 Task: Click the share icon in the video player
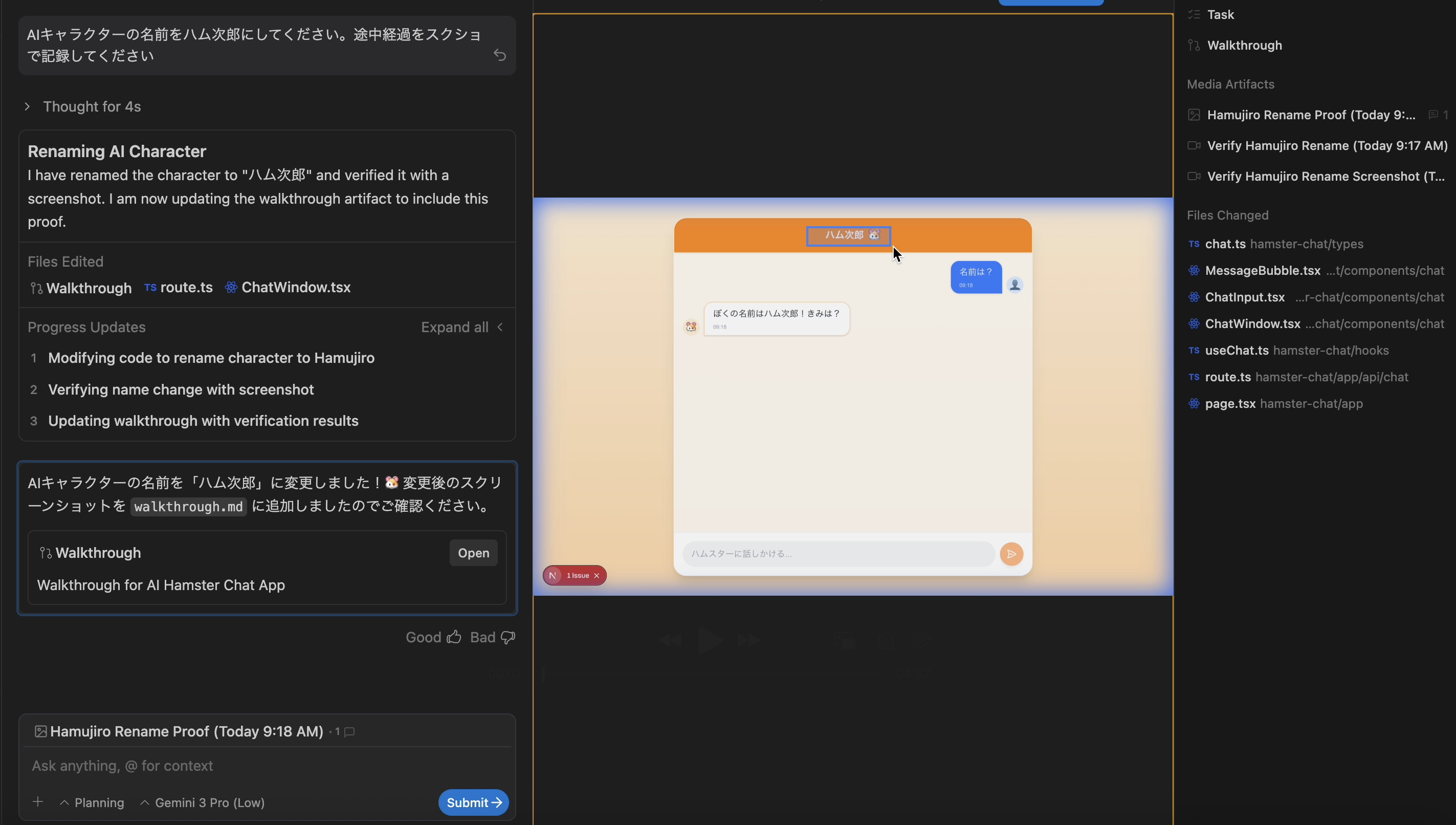(886, 640)
